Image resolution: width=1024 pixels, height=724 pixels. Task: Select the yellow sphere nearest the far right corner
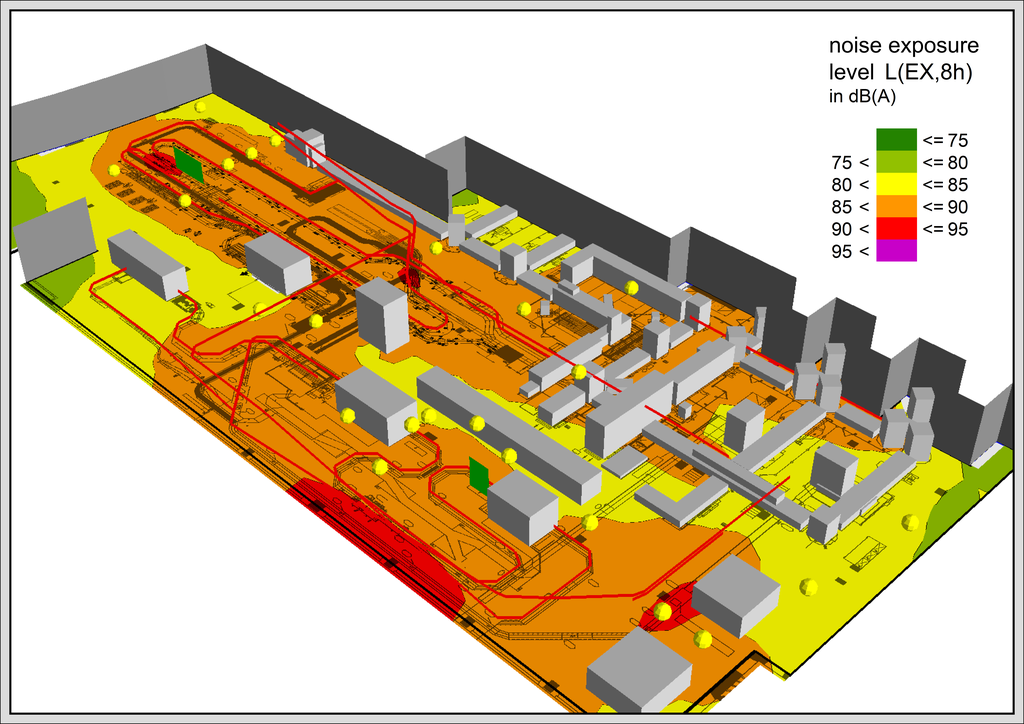pyautogui.click(x=910, y=522)
